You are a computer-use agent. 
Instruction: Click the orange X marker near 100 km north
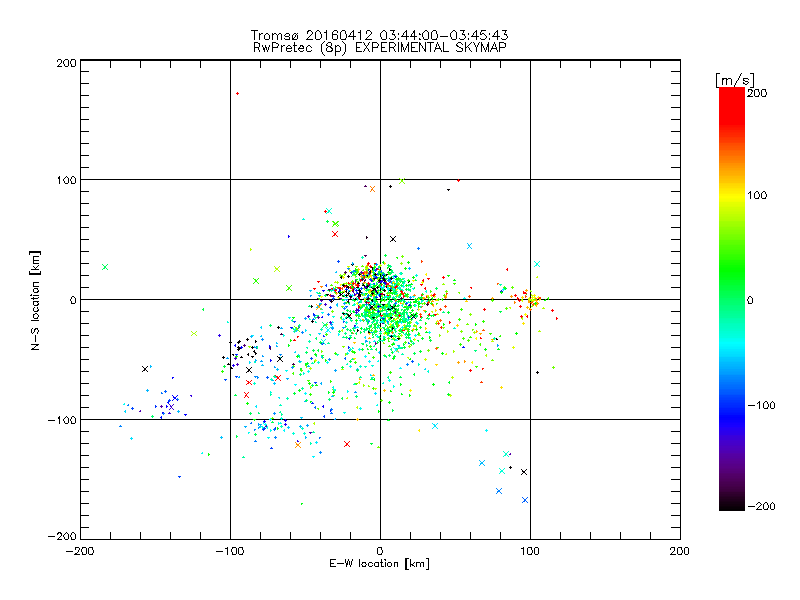[372, 189]
